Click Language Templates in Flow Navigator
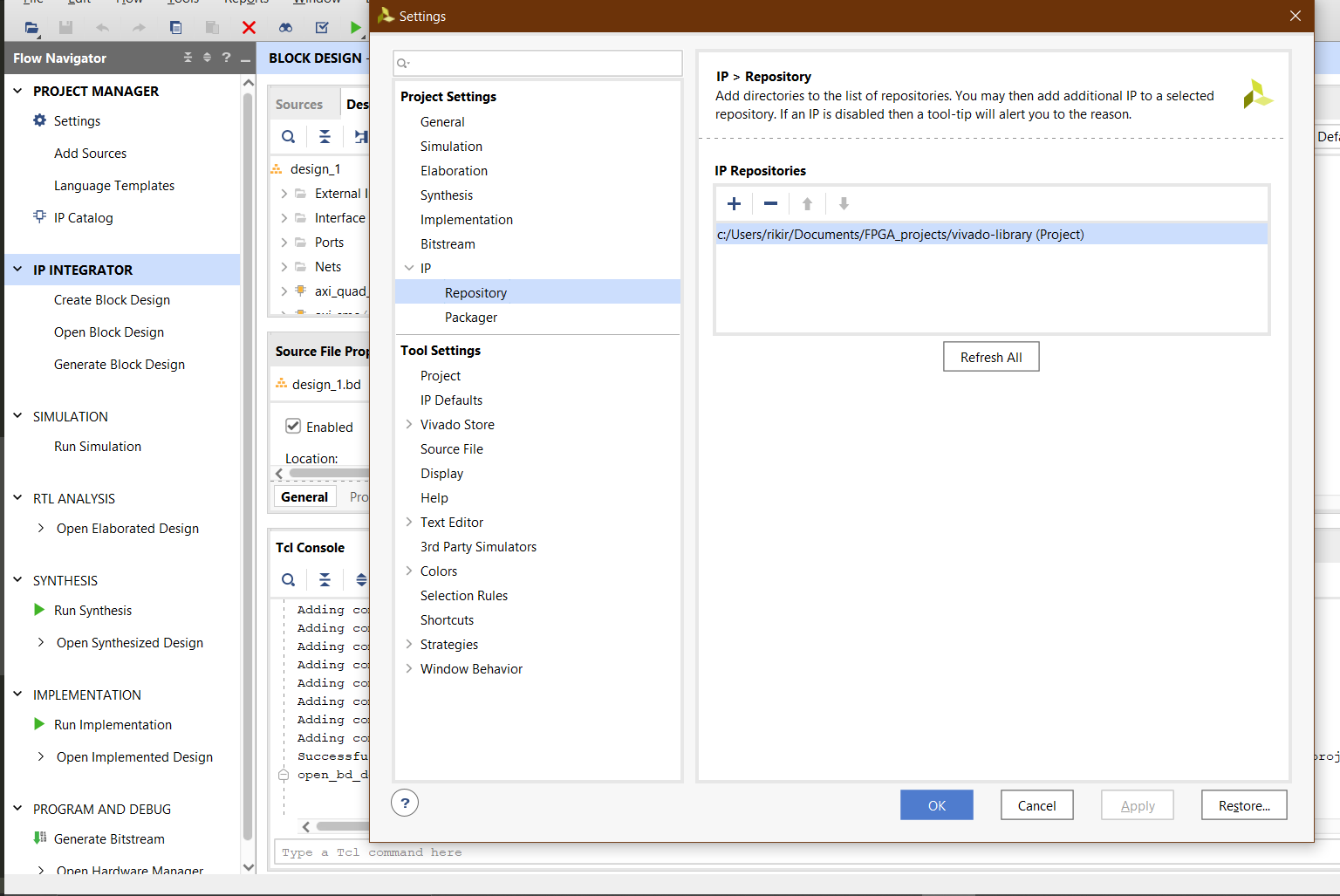Image resolution: width=1340 pixels, height=896 pixels. click(114, 185)
